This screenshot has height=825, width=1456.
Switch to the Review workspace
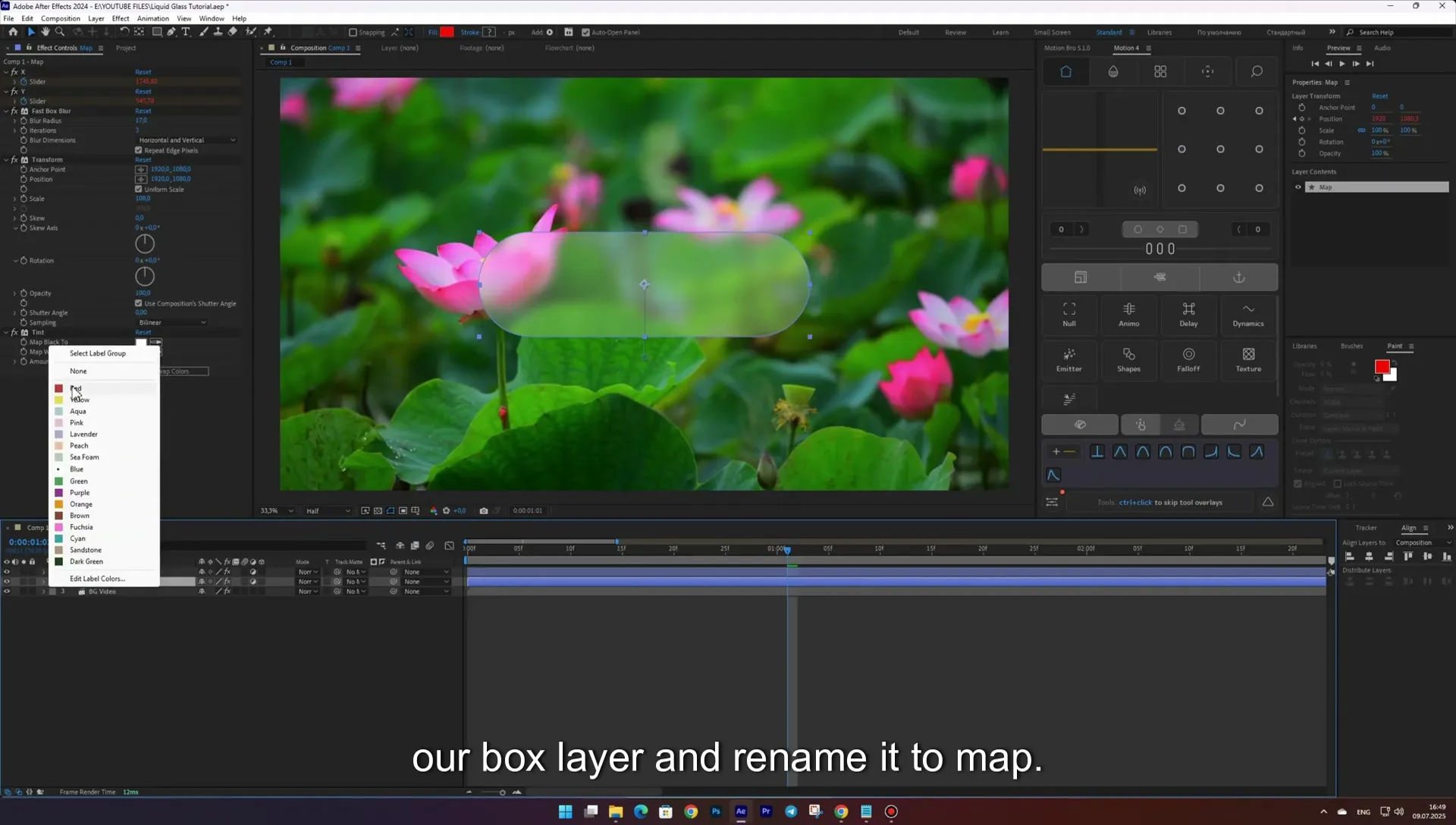click(955, 33)
